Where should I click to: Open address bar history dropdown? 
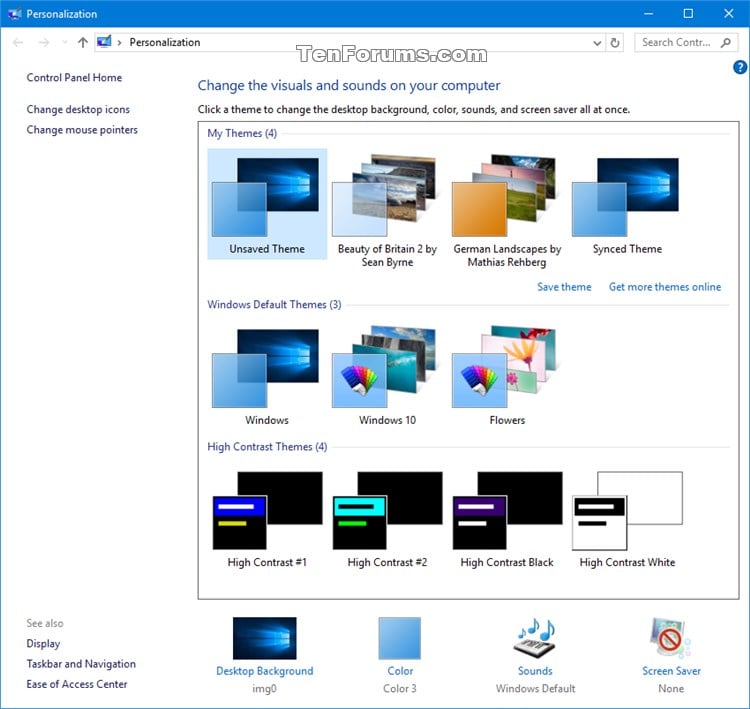[597, 43]
